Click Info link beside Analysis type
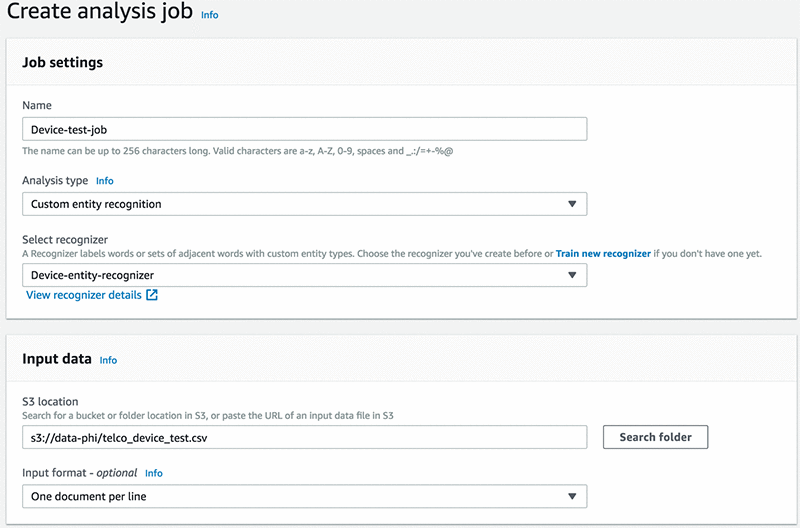800x528 pixels. tap(105, 181)
